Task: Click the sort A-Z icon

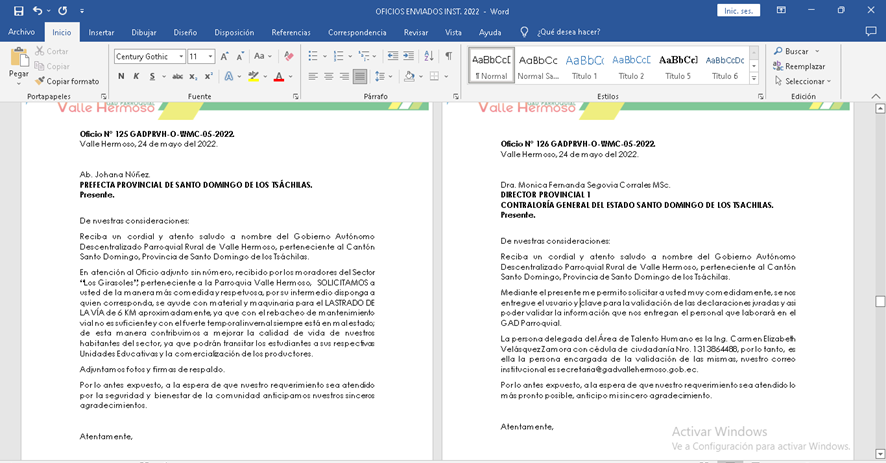Action: (x=427, y=56)
